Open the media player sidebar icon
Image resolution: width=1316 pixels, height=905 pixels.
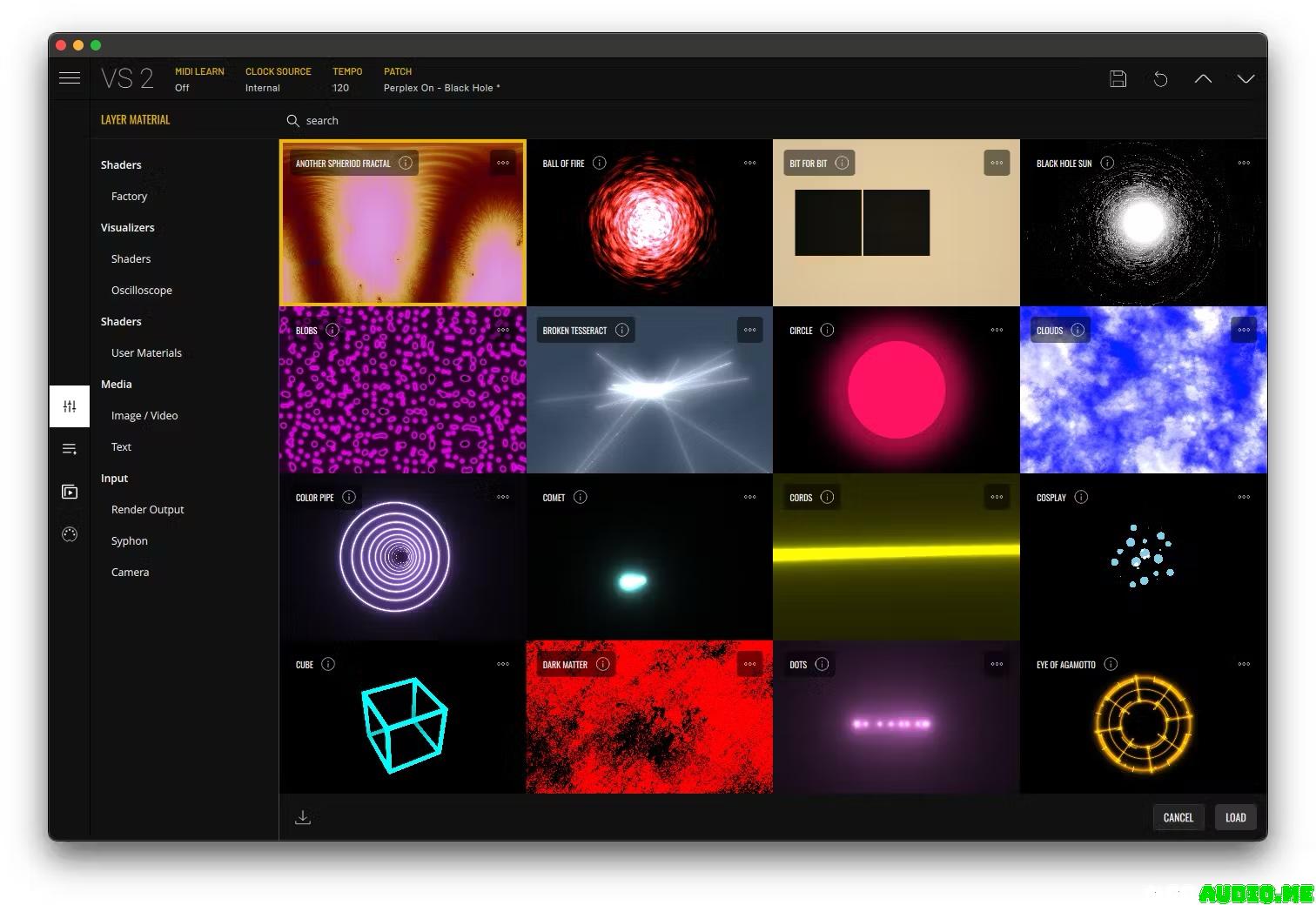70,492
